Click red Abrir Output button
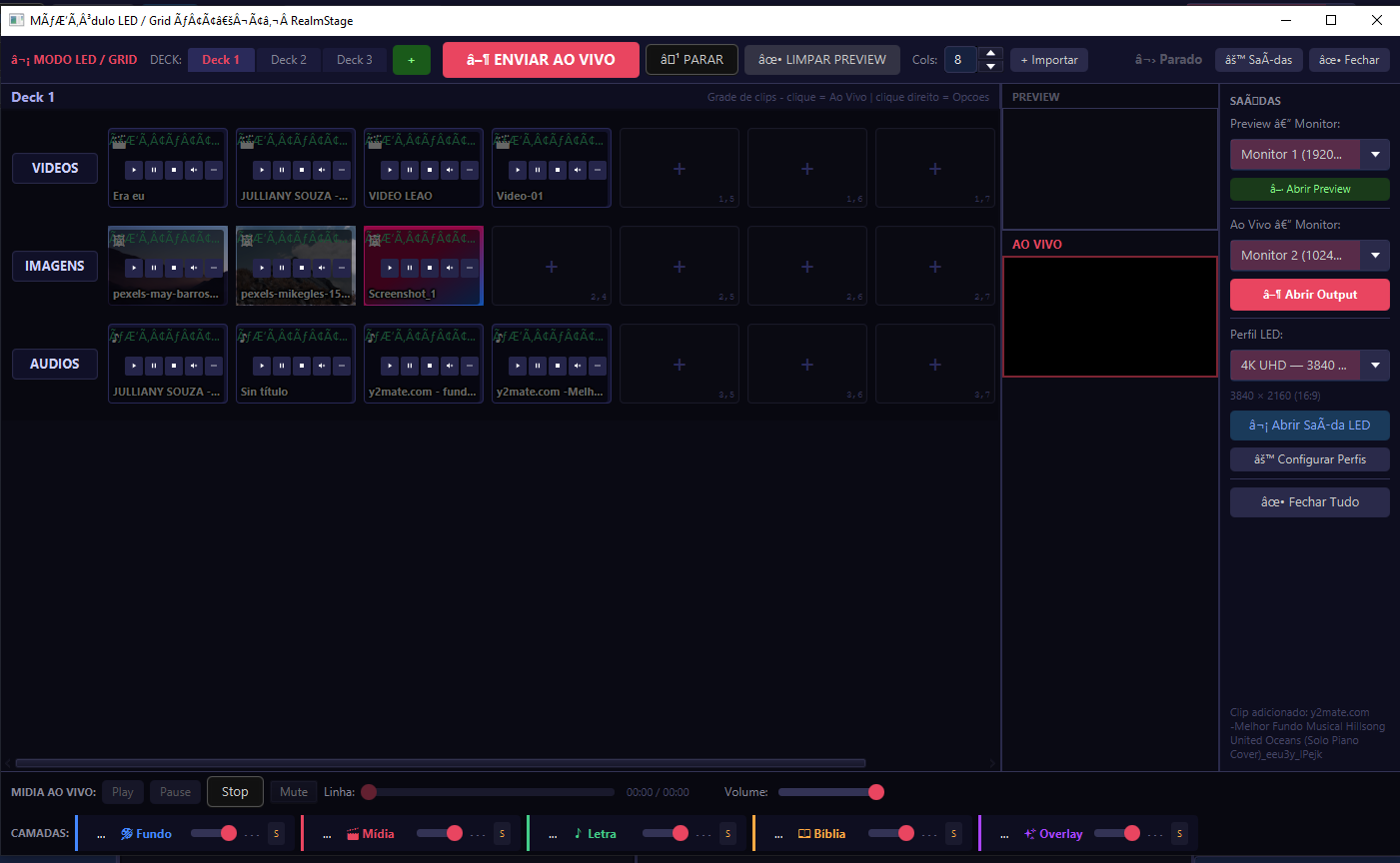This screenshot has width=1400, height=863. 1310,295
